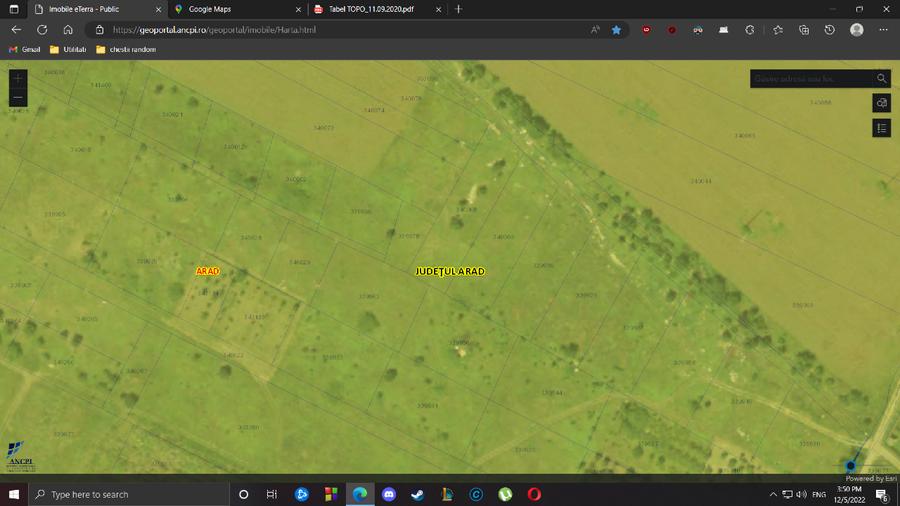Switch to the Google Maps tab
Screen dimensions: 900x506
point(217,9)
